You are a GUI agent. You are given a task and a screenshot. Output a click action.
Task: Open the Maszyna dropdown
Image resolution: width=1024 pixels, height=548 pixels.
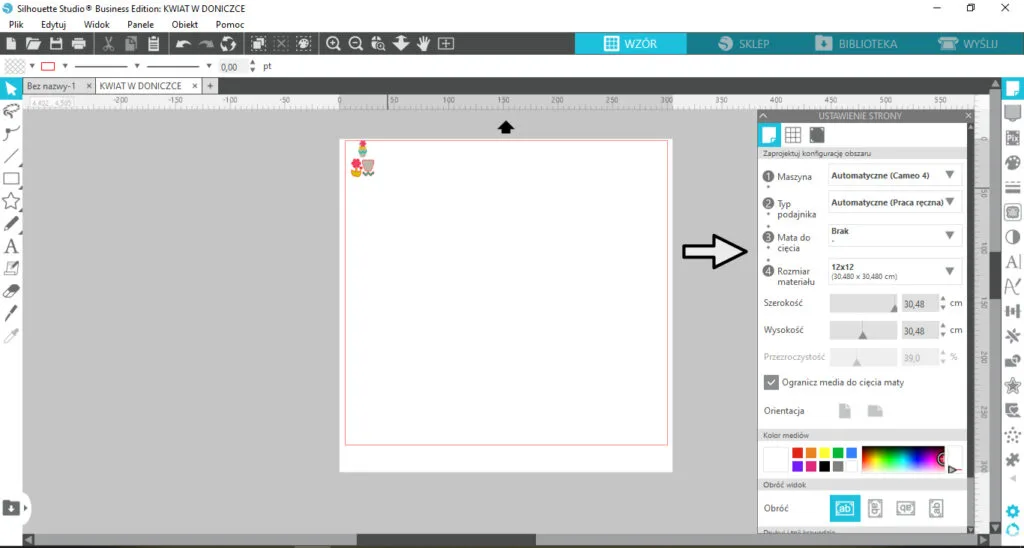895,176
